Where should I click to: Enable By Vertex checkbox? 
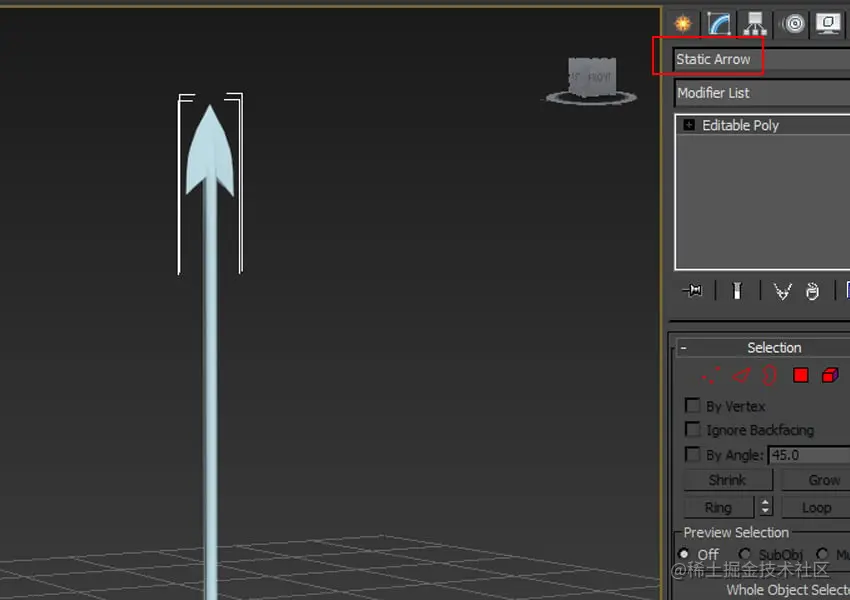(x=692, y=405)
